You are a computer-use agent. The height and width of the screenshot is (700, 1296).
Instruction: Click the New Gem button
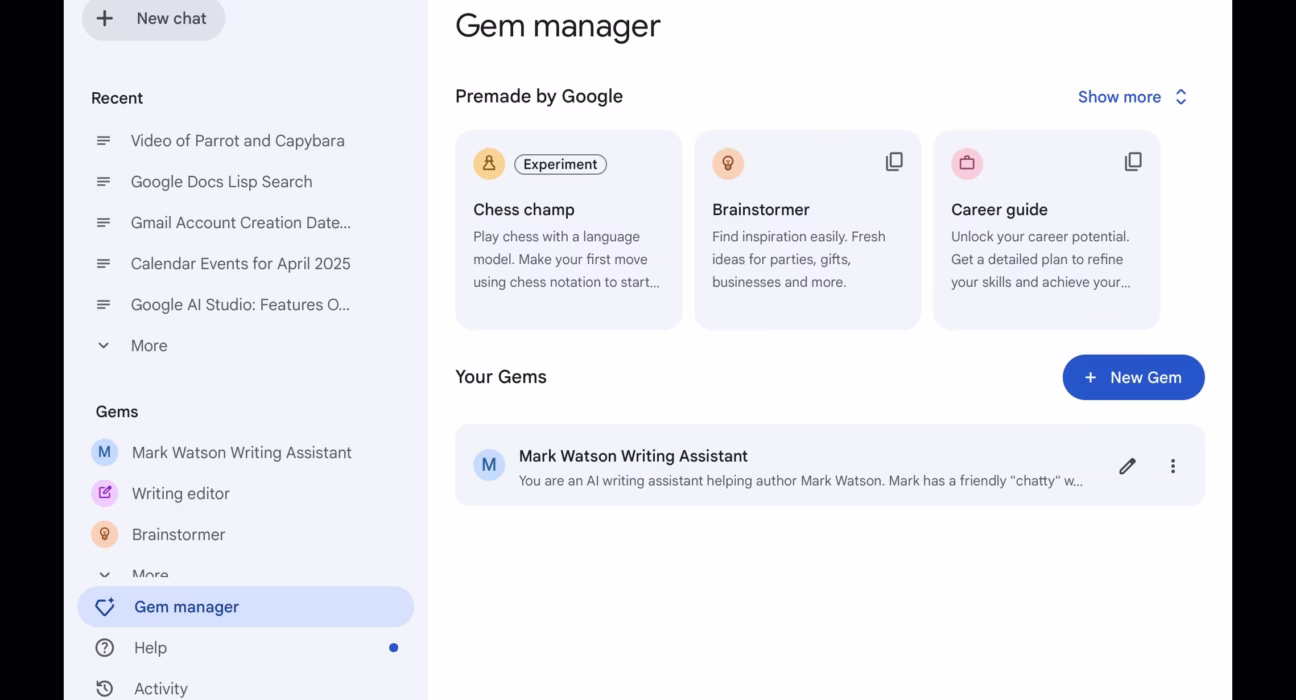point(1133,377)
